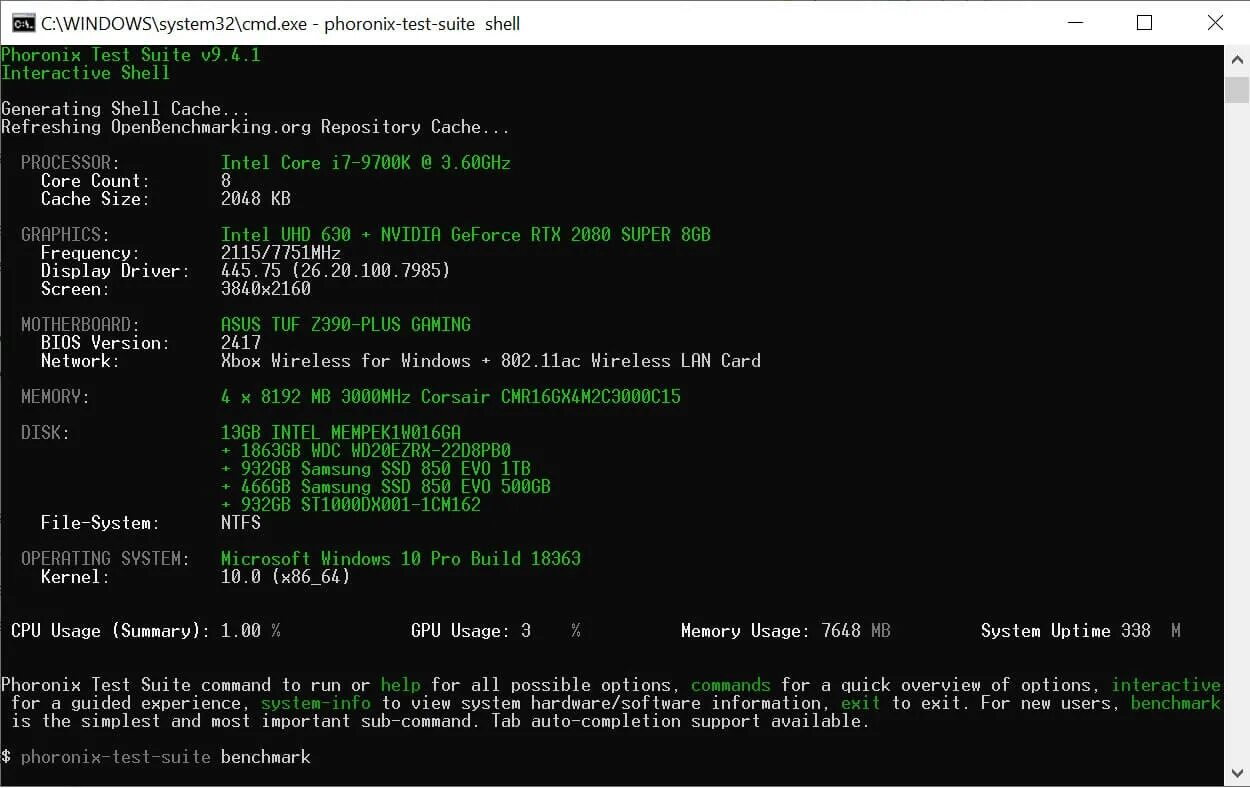
Task: Close the phoronix-test-suite shell window
Action: point(1215,23)
